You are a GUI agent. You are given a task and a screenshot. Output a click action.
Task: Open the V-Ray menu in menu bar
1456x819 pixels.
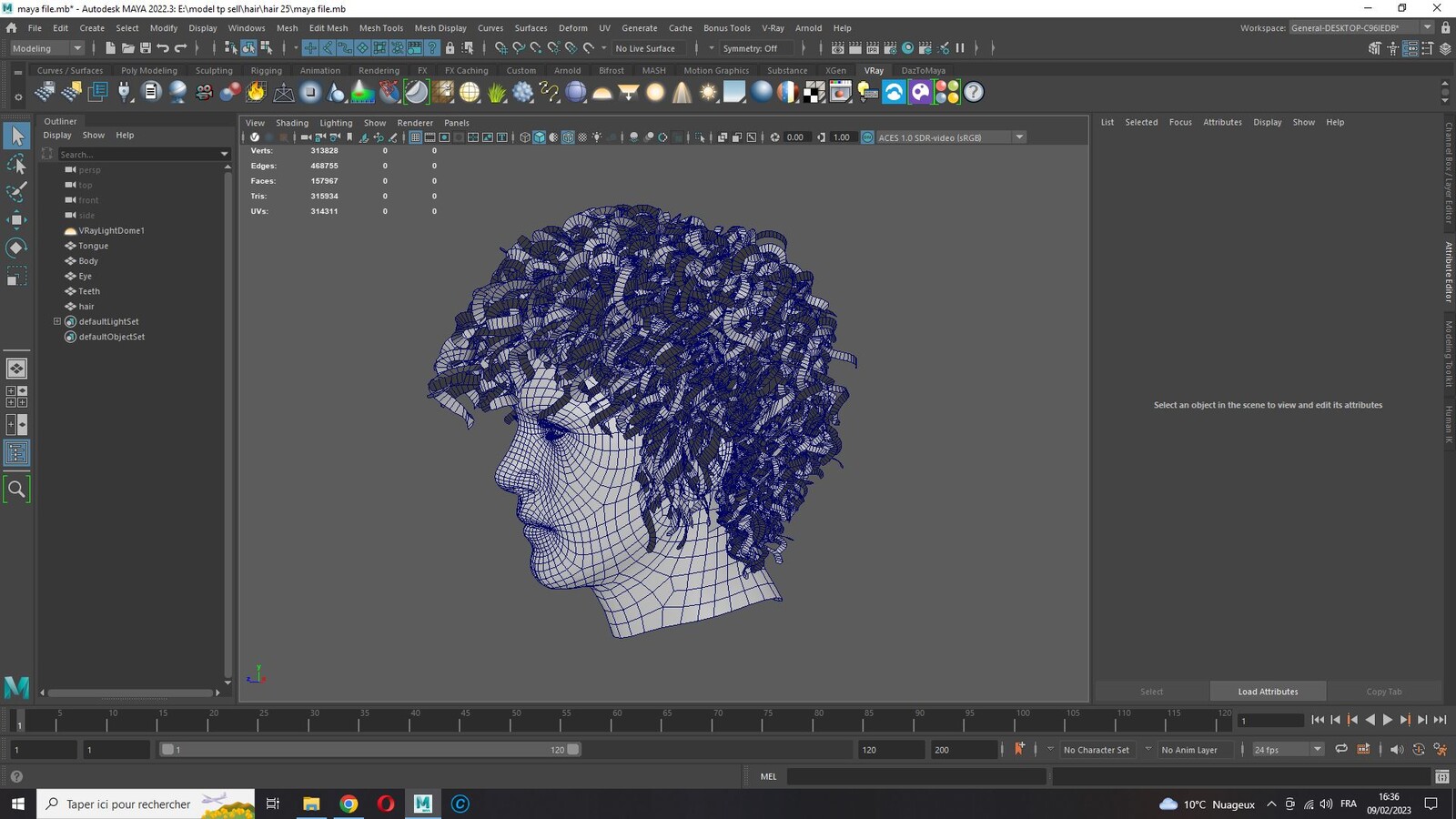773,28
